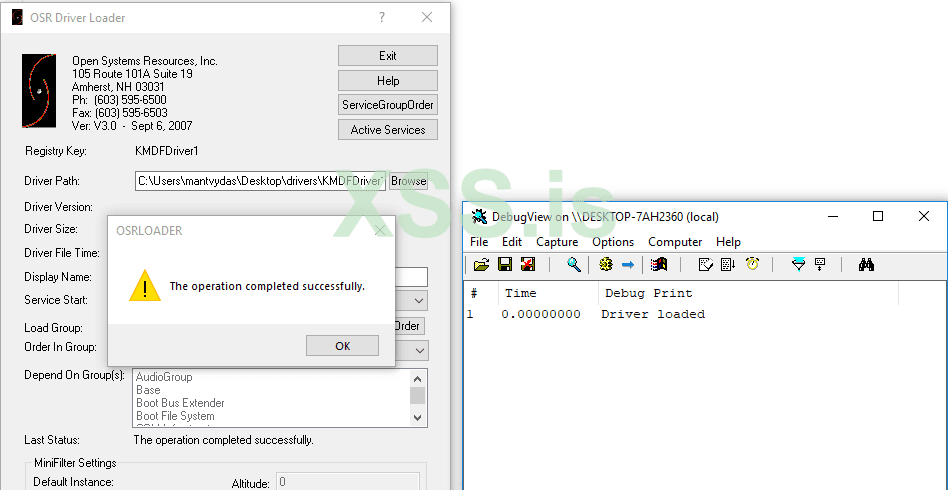Click the Exit button in OSR Driver Loader

click(388, 56)
